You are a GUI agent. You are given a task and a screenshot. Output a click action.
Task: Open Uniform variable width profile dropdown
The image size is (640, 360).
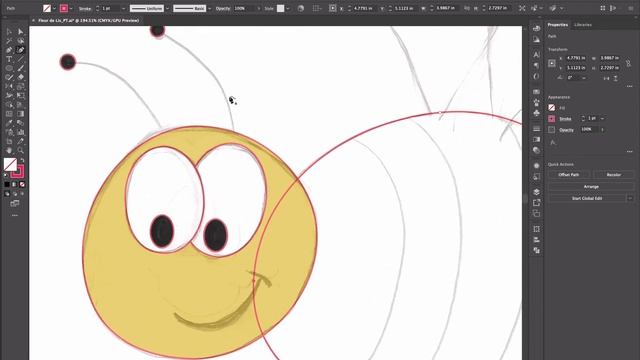pyautogui.click(x=167, y=8)
